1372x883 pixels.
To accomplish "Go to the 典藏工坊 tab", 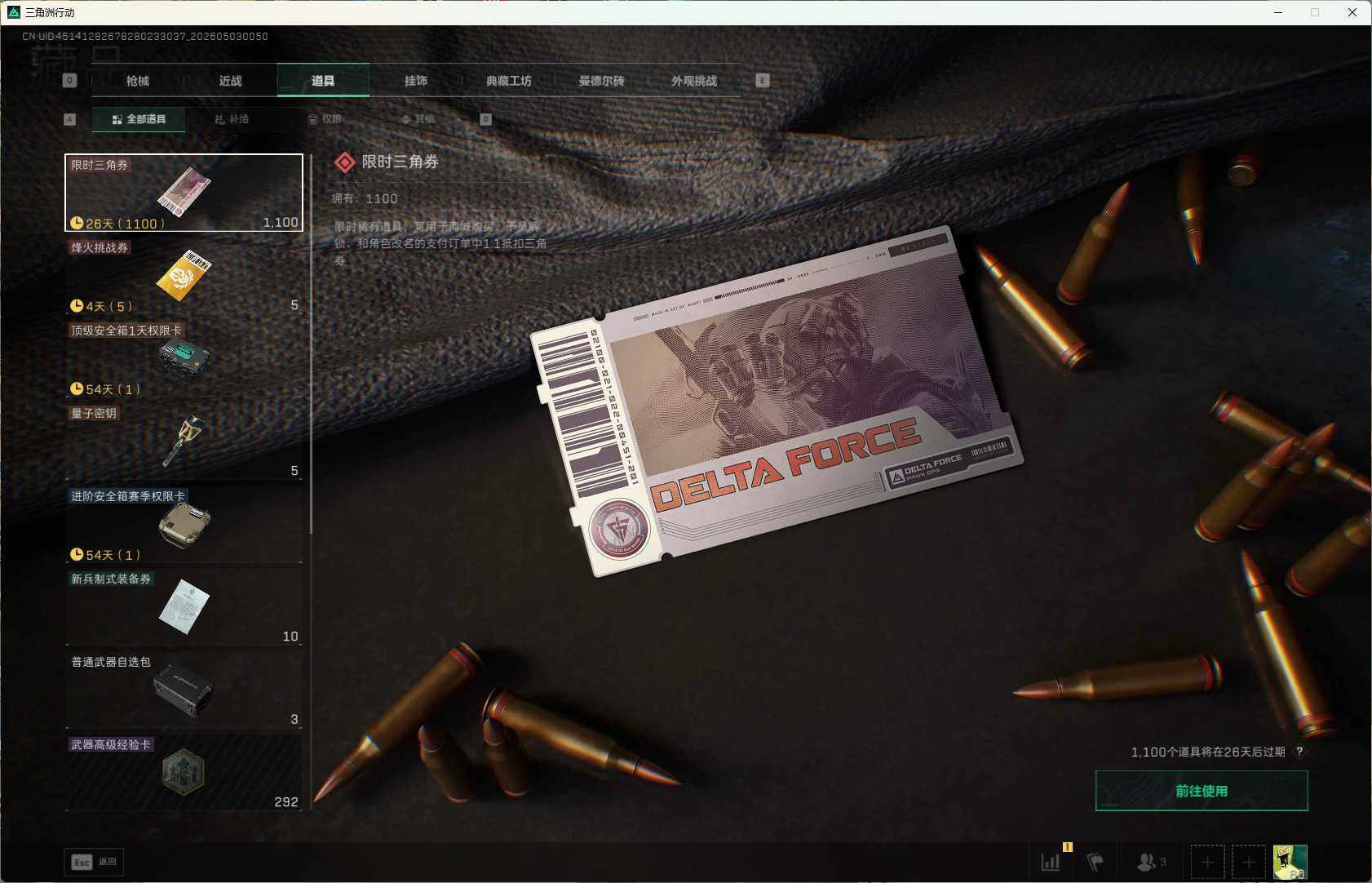I will click(509, 81).
